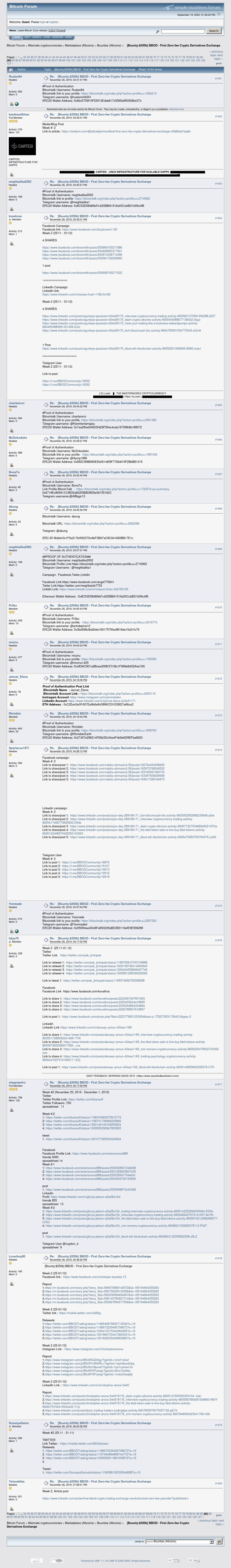
Task: Open Bounties (Altcoins) breadcrumb link
Action: [109, 45]
